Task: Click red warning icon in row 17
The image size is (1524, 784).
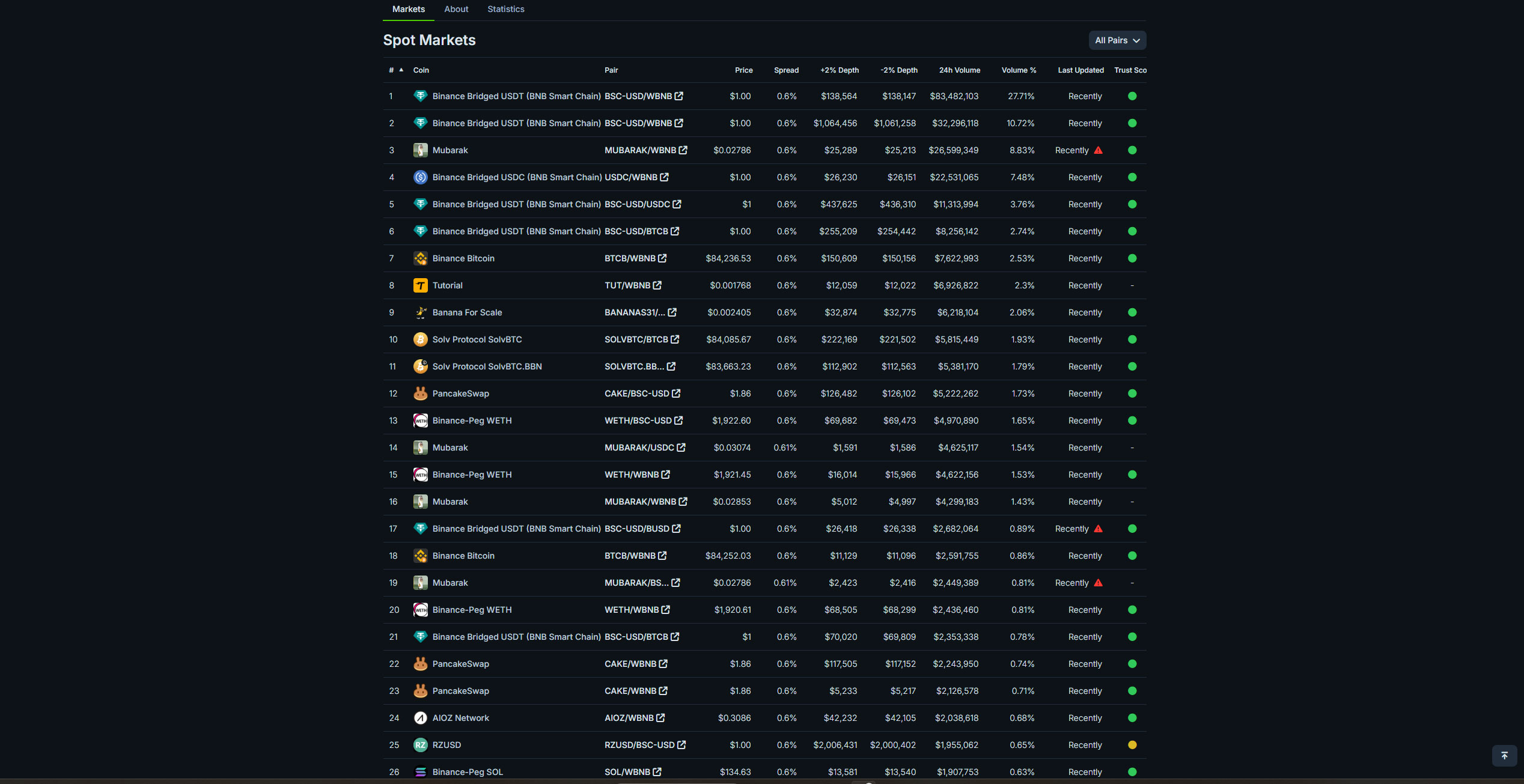Action: coord(1098,529)
